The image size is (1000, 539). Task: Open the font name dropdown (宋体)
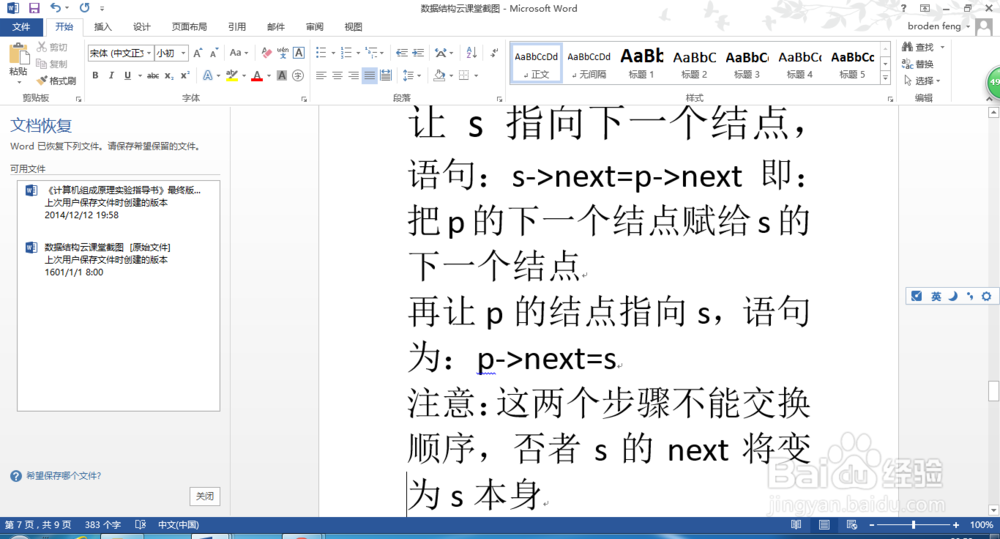pyautogui.click(x=149, y=53)
